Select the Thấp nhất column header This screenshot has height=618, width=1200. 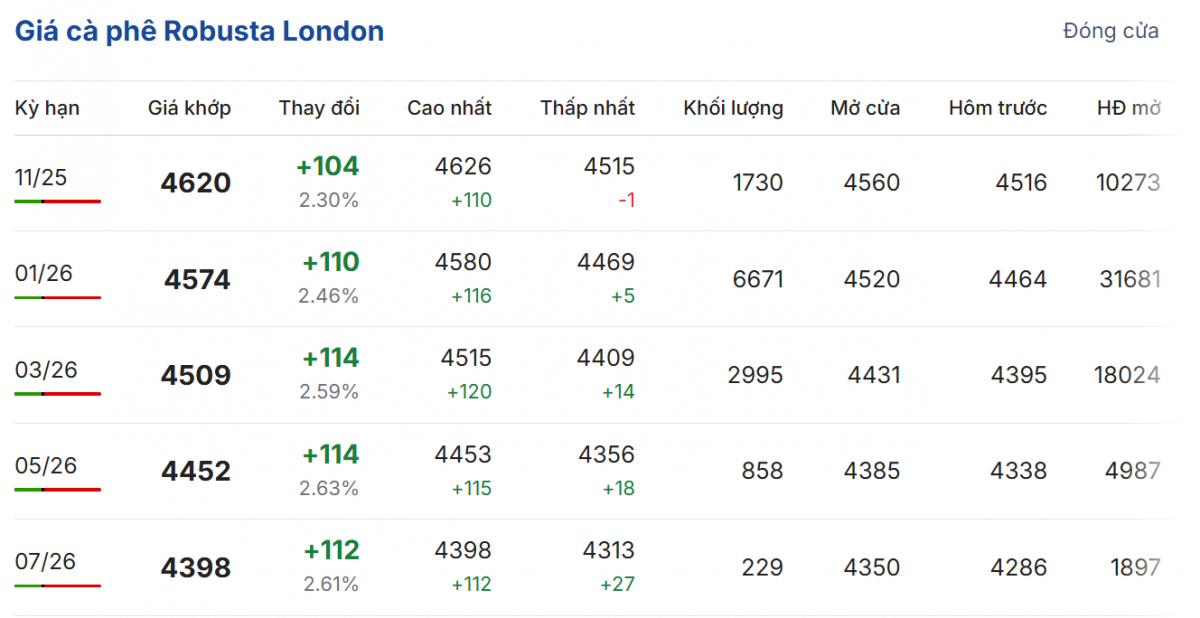tap(587, 108)
